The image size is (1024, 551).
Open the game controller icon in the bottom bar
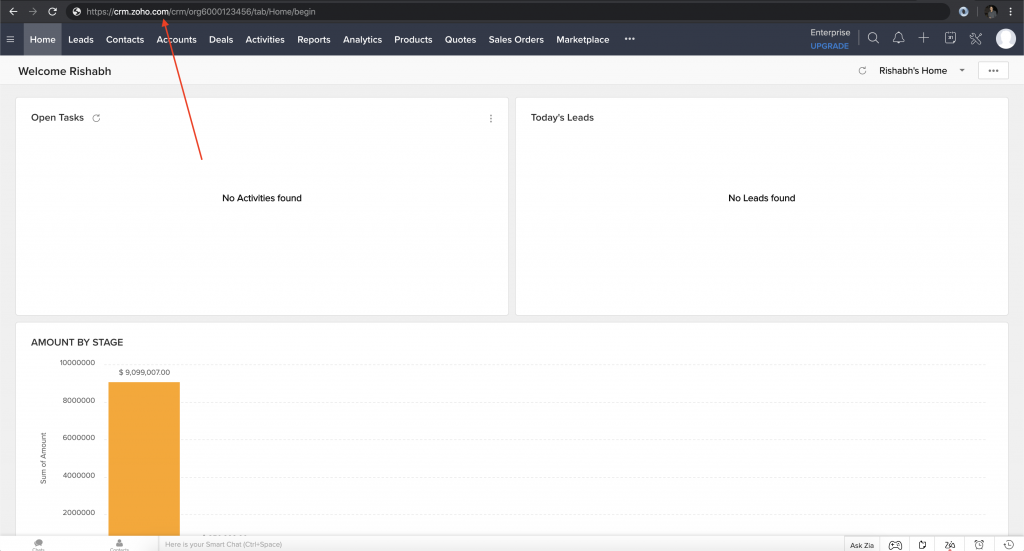coord(895,544)
